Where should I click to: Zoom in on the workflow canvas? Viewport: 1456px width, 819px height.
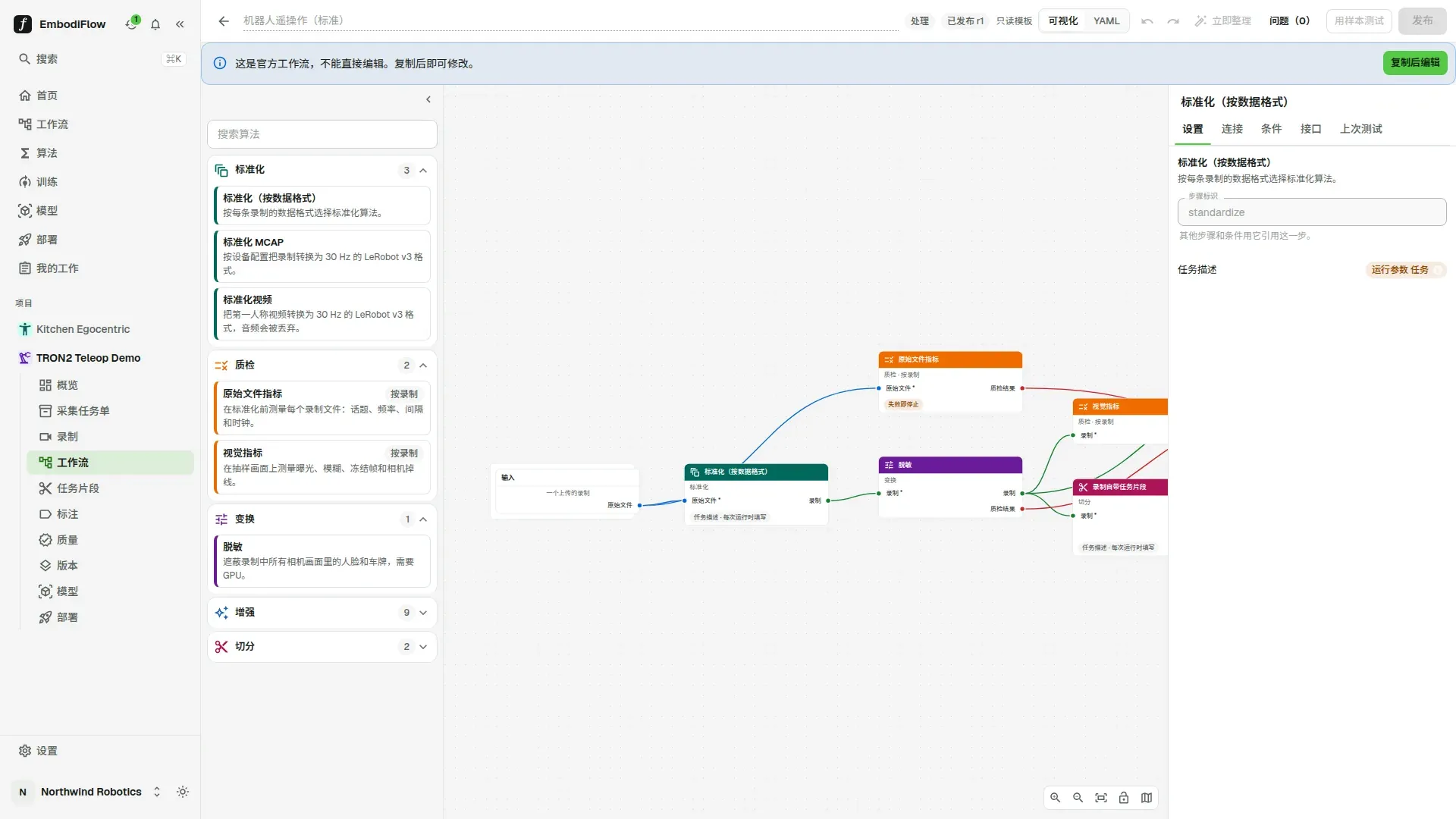click(1055, 798)
